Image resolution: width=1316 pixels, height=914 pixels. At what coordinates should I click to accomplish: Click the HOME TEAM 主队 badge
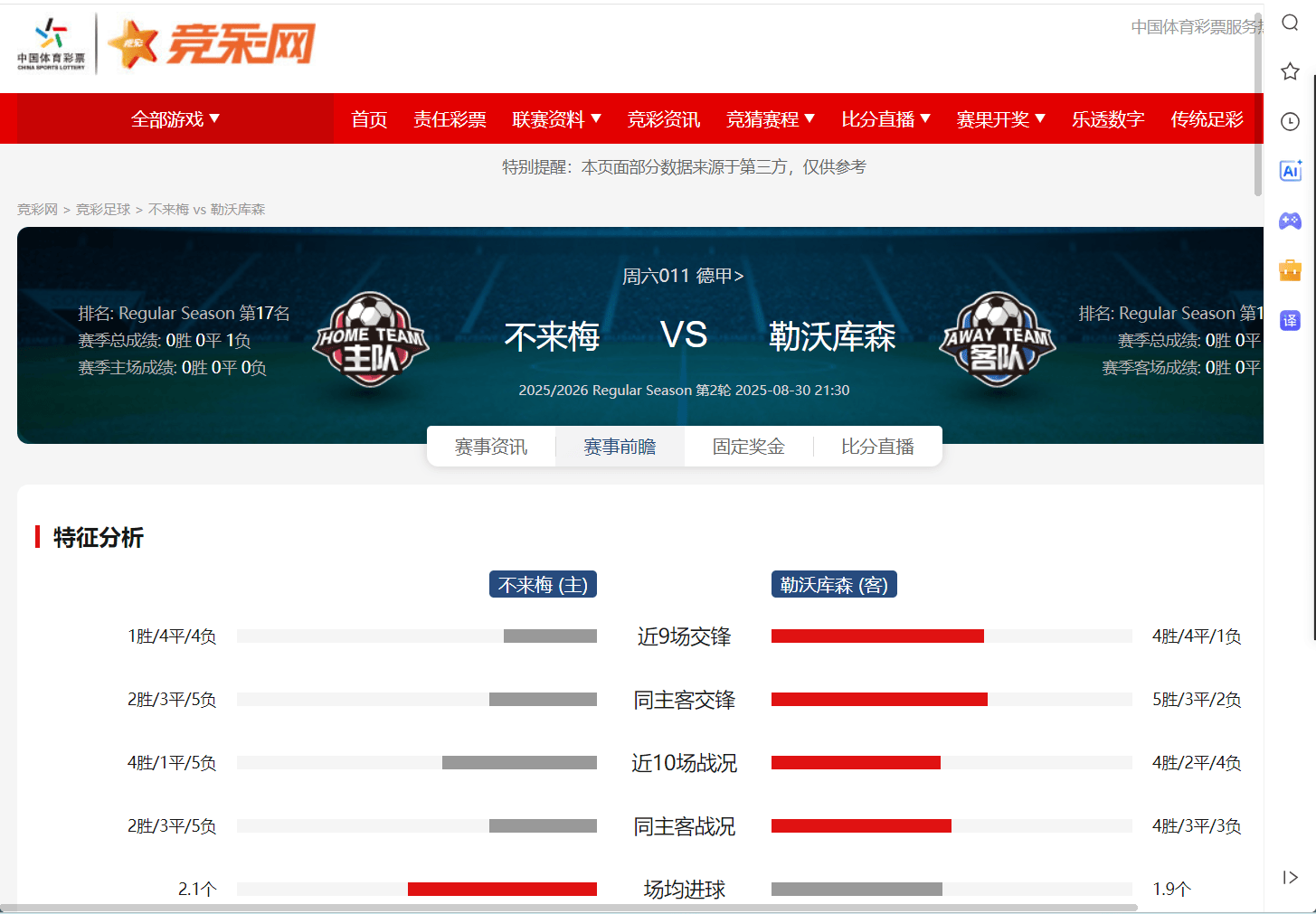(x=371, y=340)
